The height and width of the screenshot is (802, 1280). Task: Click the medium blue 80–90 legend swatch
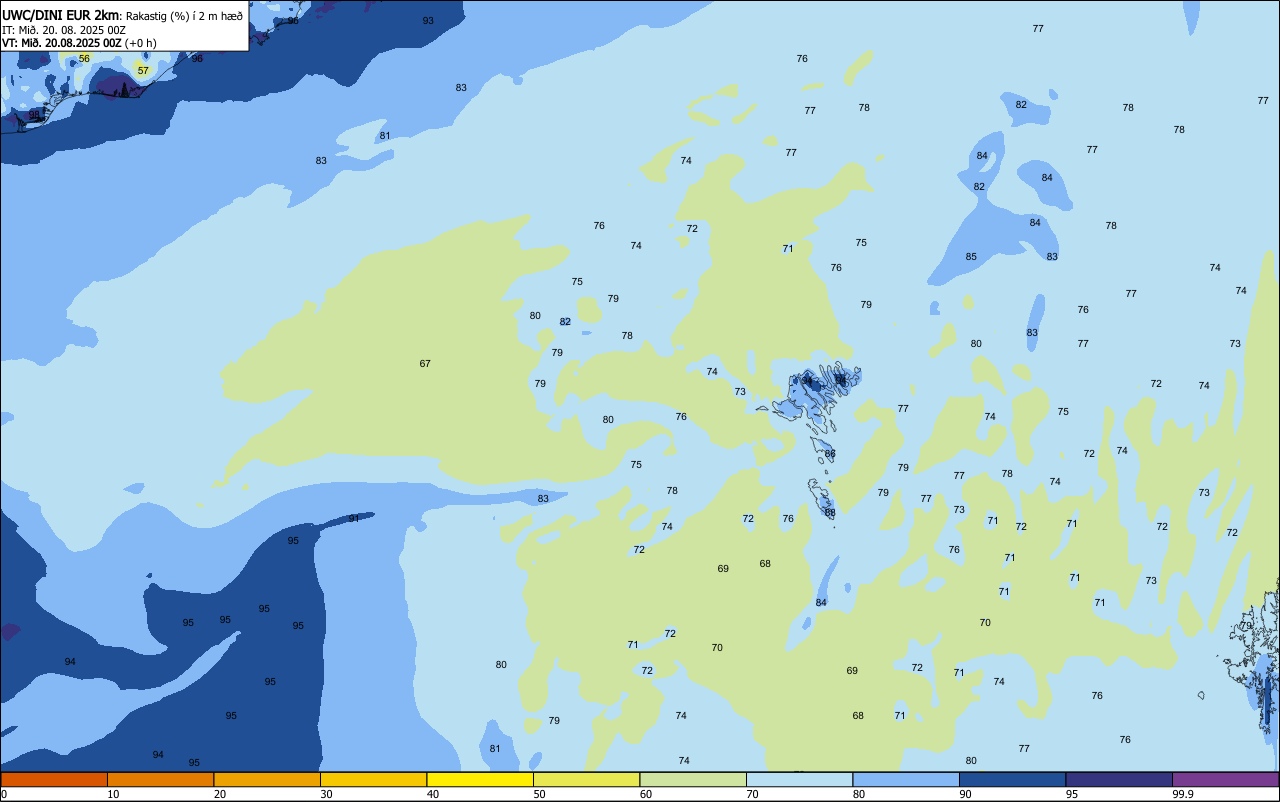click(x=906, y=779)
